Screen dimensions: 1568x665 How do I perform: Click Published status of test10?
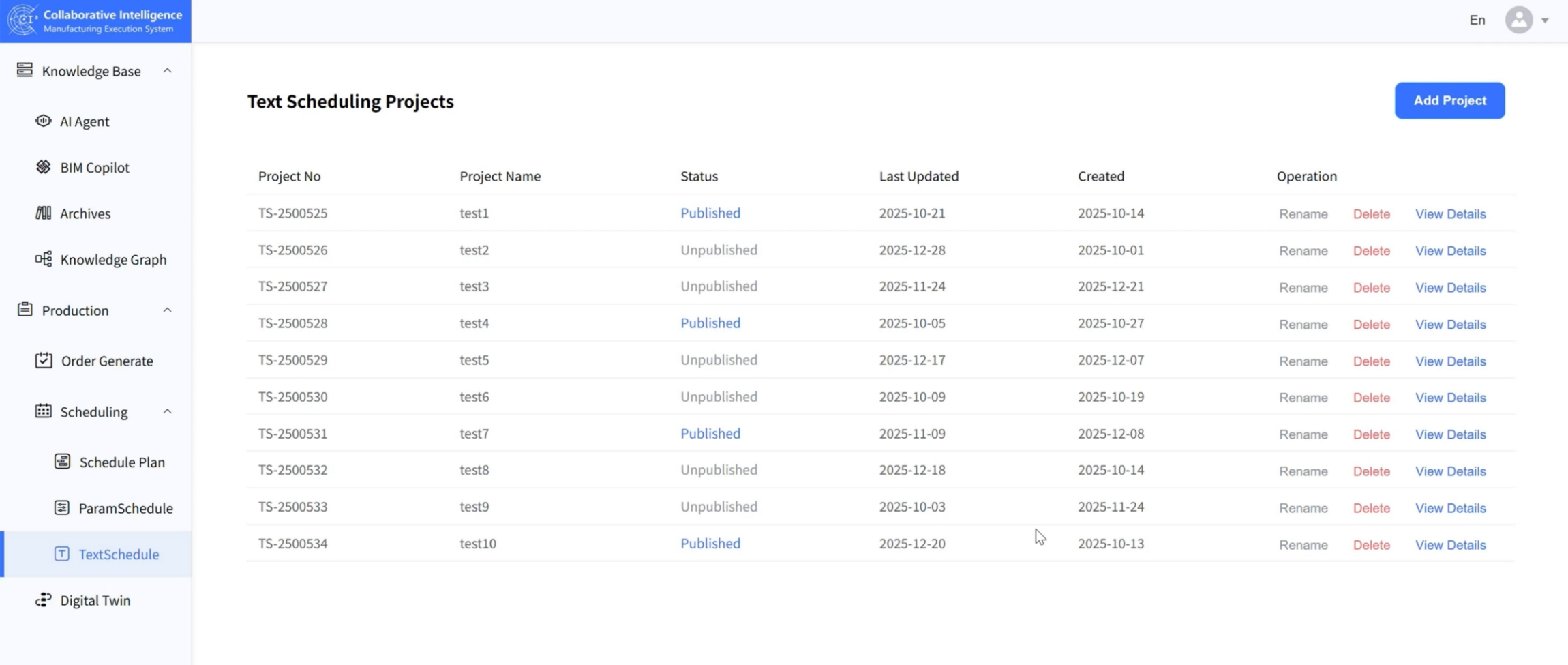click(710, 544)
